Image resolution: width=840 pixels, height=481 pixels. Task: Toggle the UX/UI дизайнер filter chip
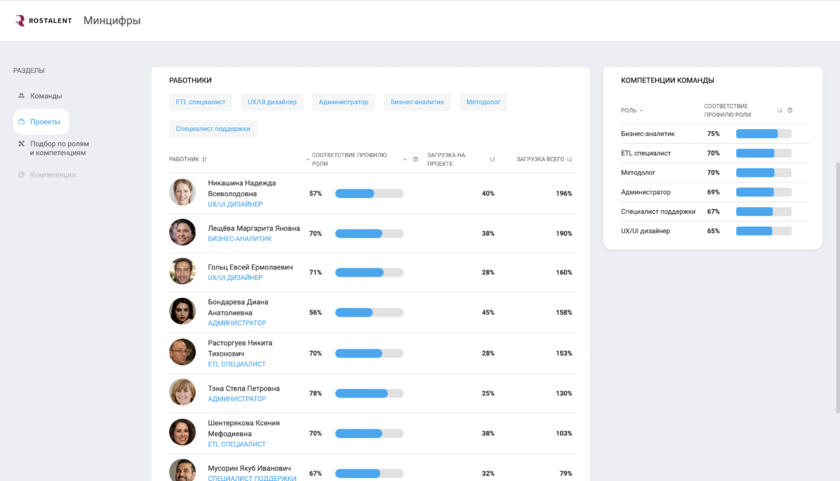(272, 102)
